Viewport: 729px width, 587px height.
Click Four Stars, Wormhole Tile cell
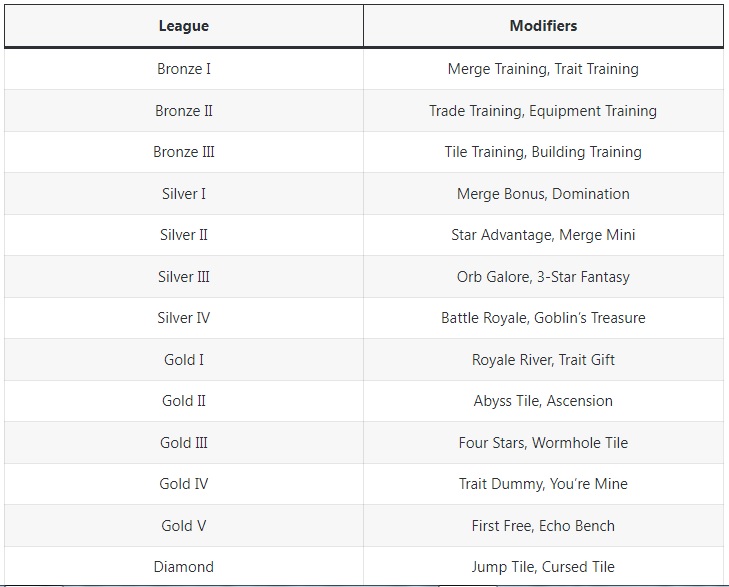click(x=543, y=442)
